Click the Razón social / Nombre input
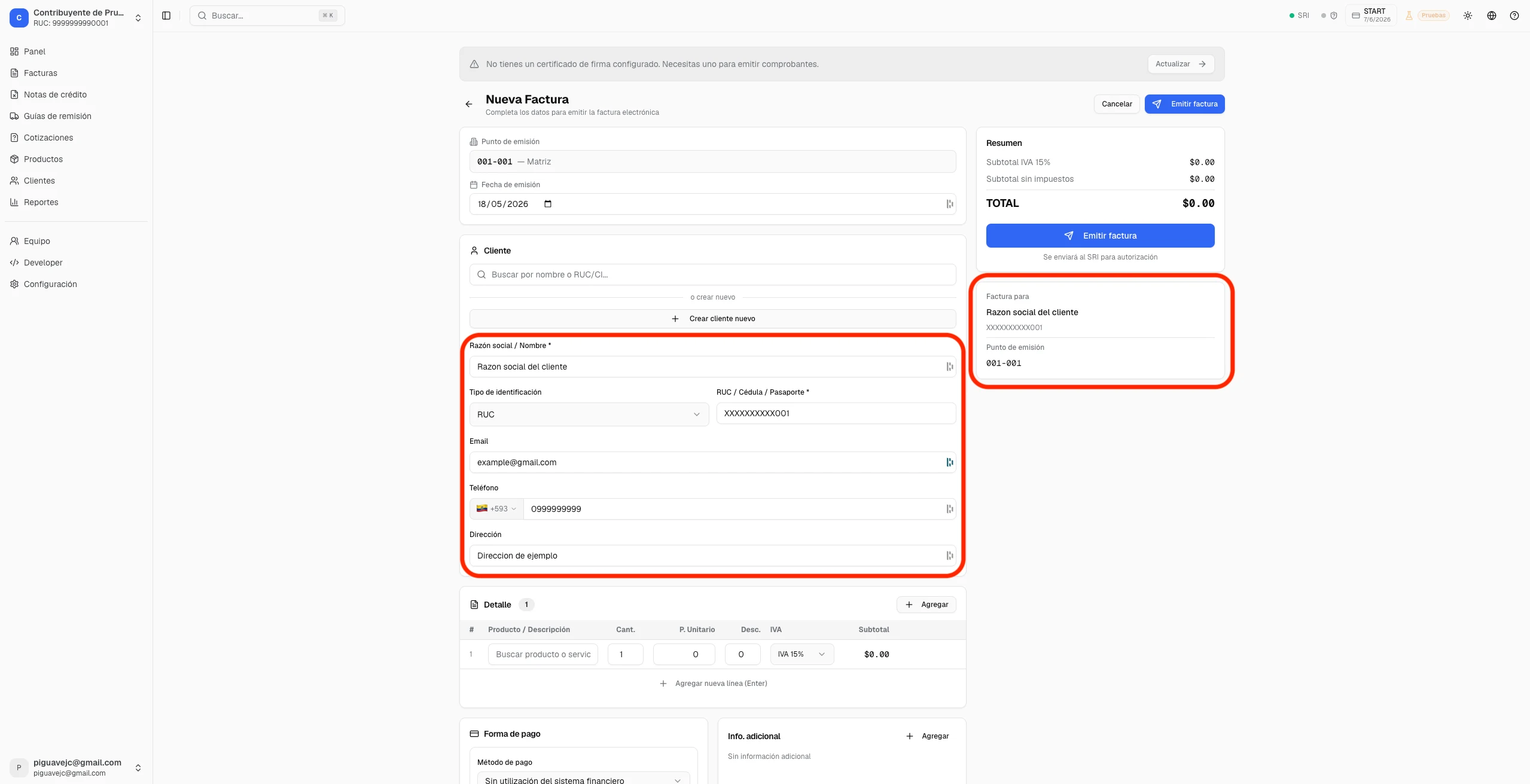The height and width of the screenshot is (784, 1530). click(712, 367)
